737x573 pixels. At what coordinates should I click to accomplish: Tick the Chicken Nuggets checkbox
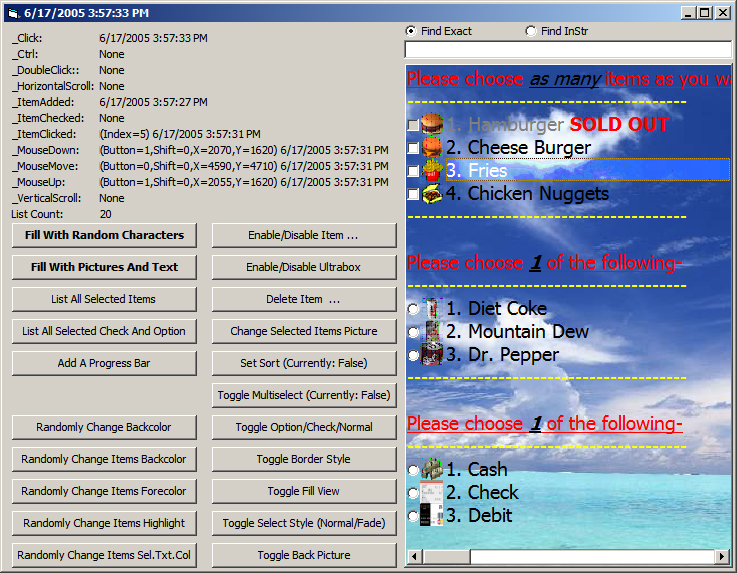(x=413, y=194)
